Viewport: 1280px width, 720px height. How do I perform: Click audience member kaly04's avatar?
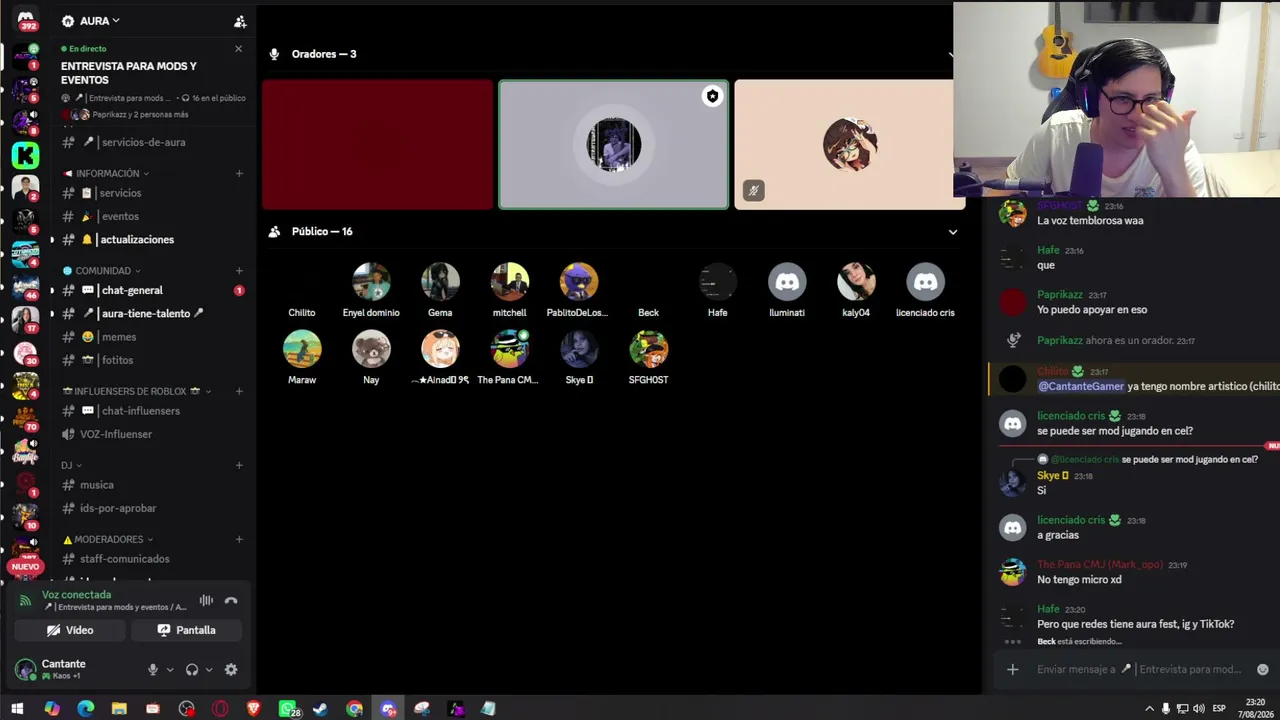coord(856,282)
